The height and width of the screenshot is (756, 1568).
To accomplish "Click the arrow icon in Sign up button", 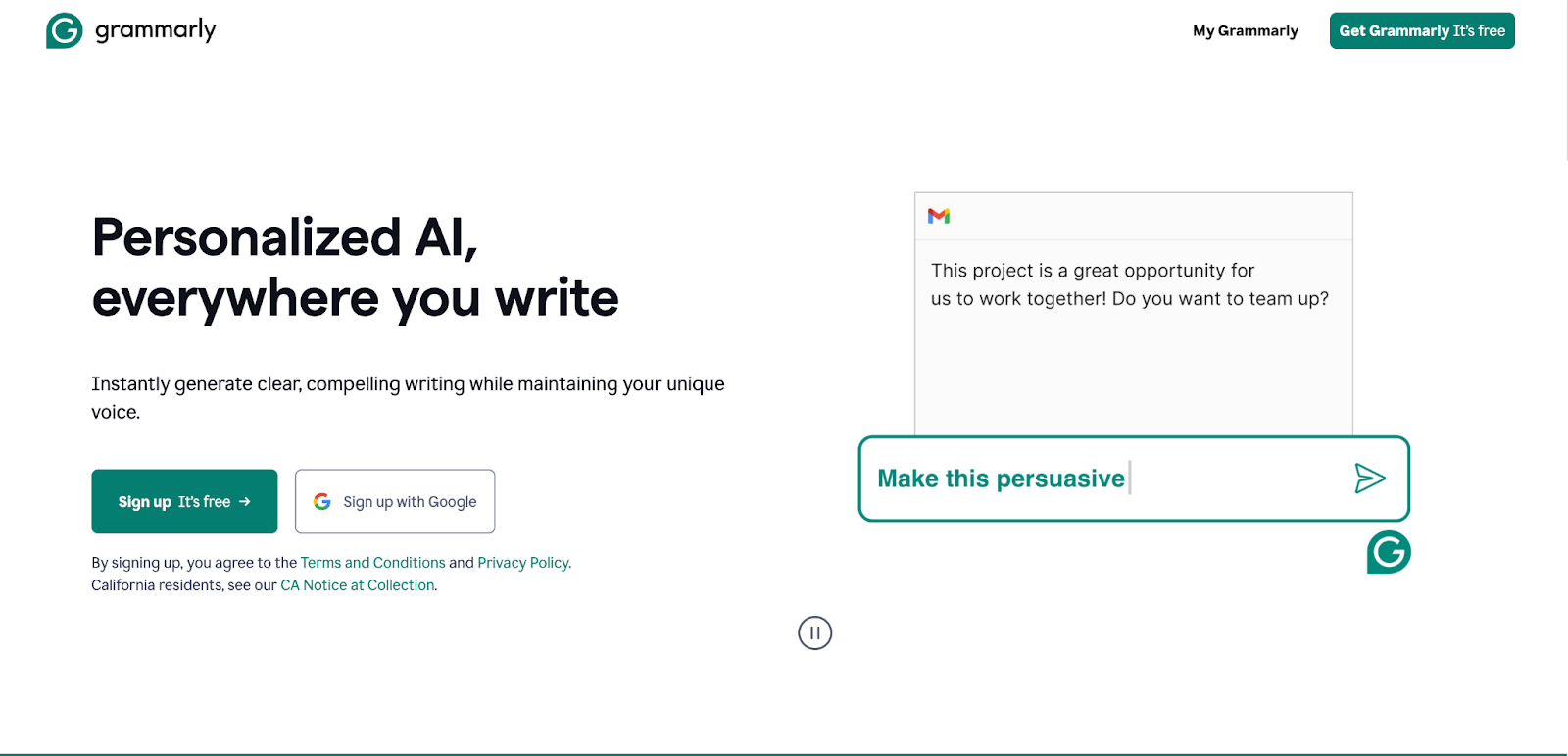I will pyautogui.click(x=245, y=502).
